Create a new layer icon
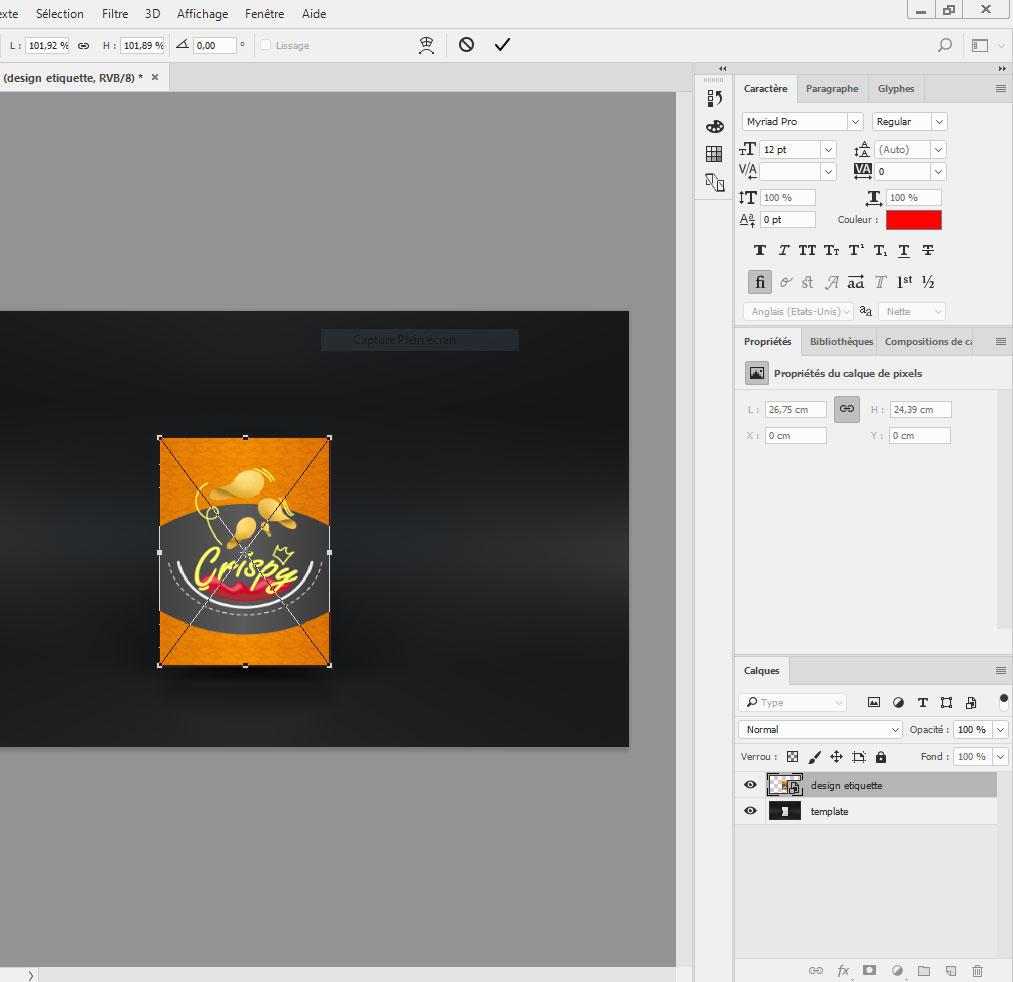 tap(951, 970)
